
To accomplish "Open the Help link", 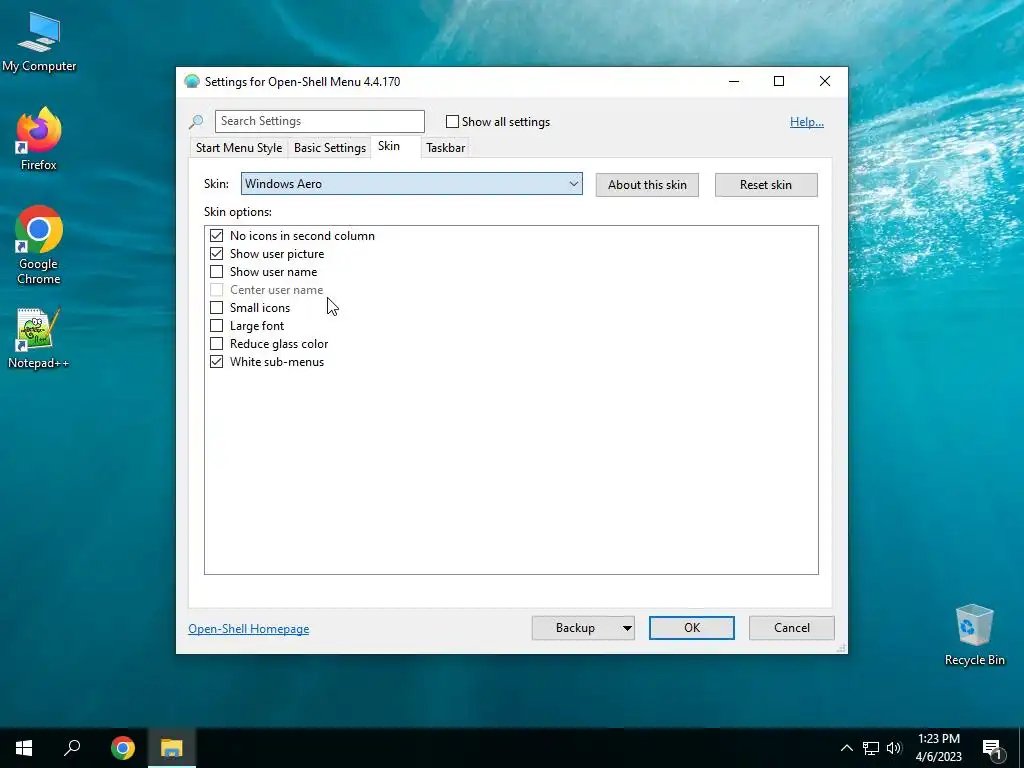I will pyautogui.click(x=807, y=121).
